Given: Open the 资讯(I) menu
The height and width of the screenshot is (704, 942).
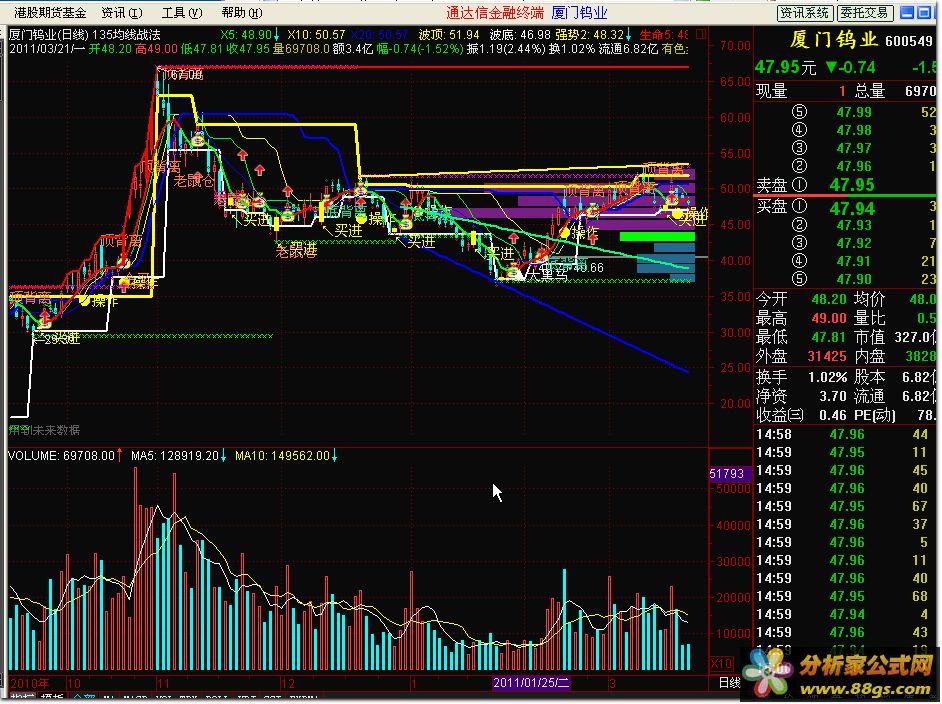Looking at the screenshot, I should [122, 13].
